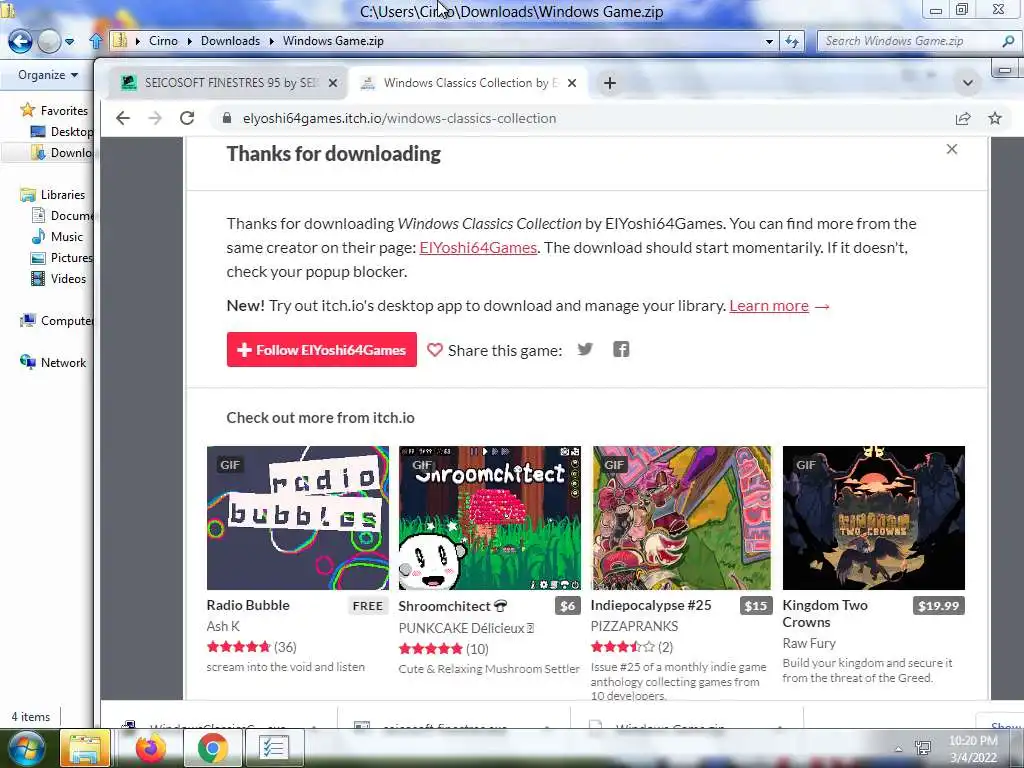Image resolution: width=1024 pixels, height=768 pixels.
Task: Open the Explorer address bar history dropdown
Action: point(769,41)
